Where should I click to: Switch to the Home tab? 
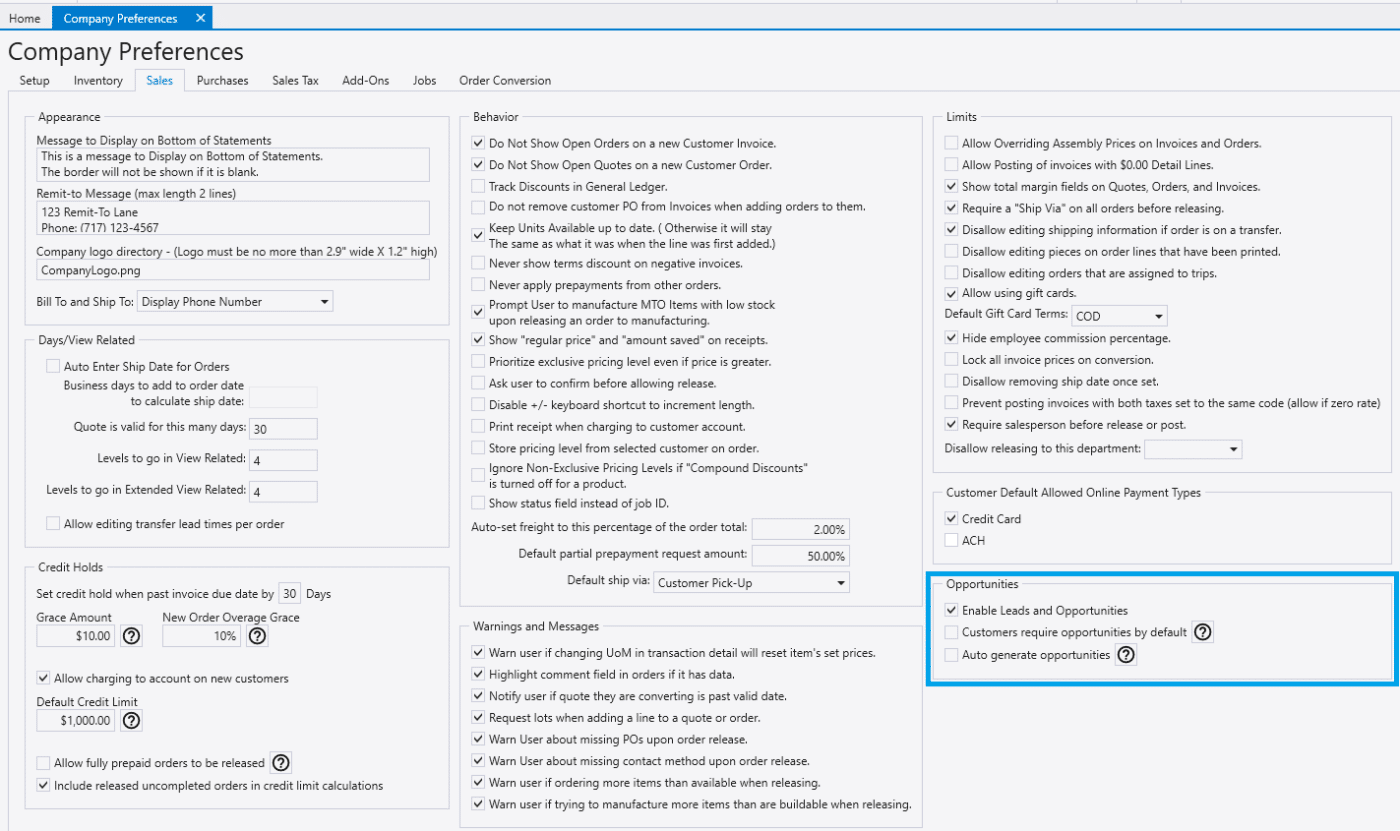coord(23,17)
